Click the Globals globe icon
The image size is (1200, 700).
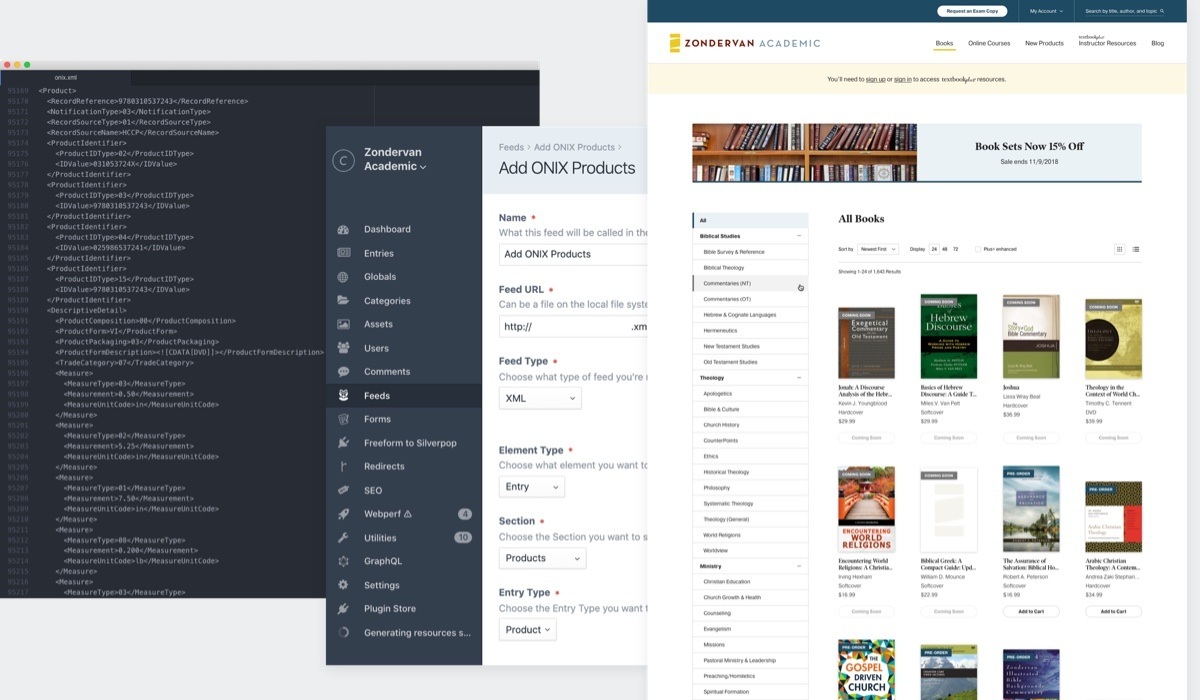tap(344, 277)
